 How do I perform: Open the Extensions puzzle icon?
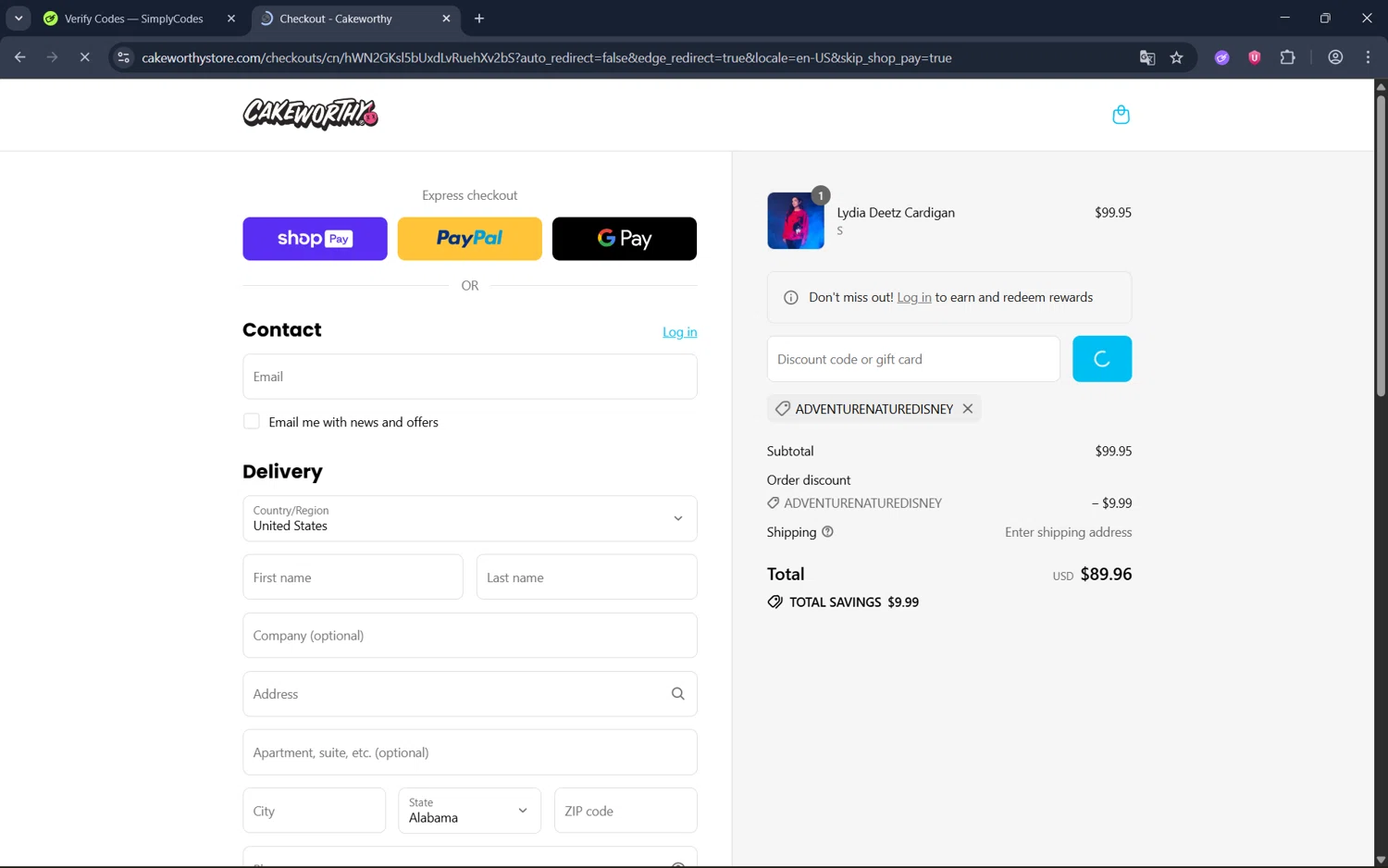click(x=1287, y=57)
